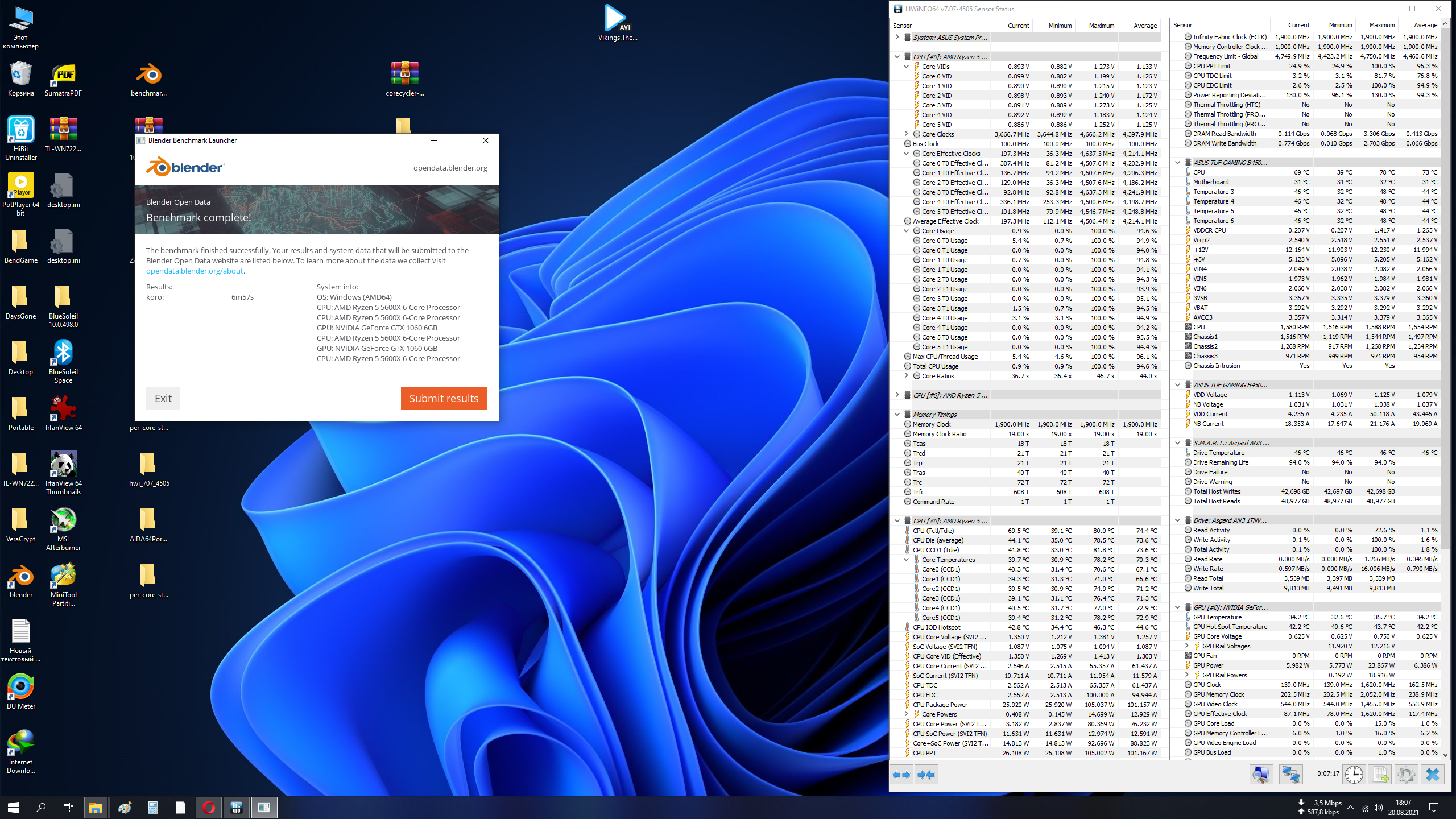This screenshot has height=819, width=1456.
Task: Click the Submit results button
Action: tap(444, 398)
